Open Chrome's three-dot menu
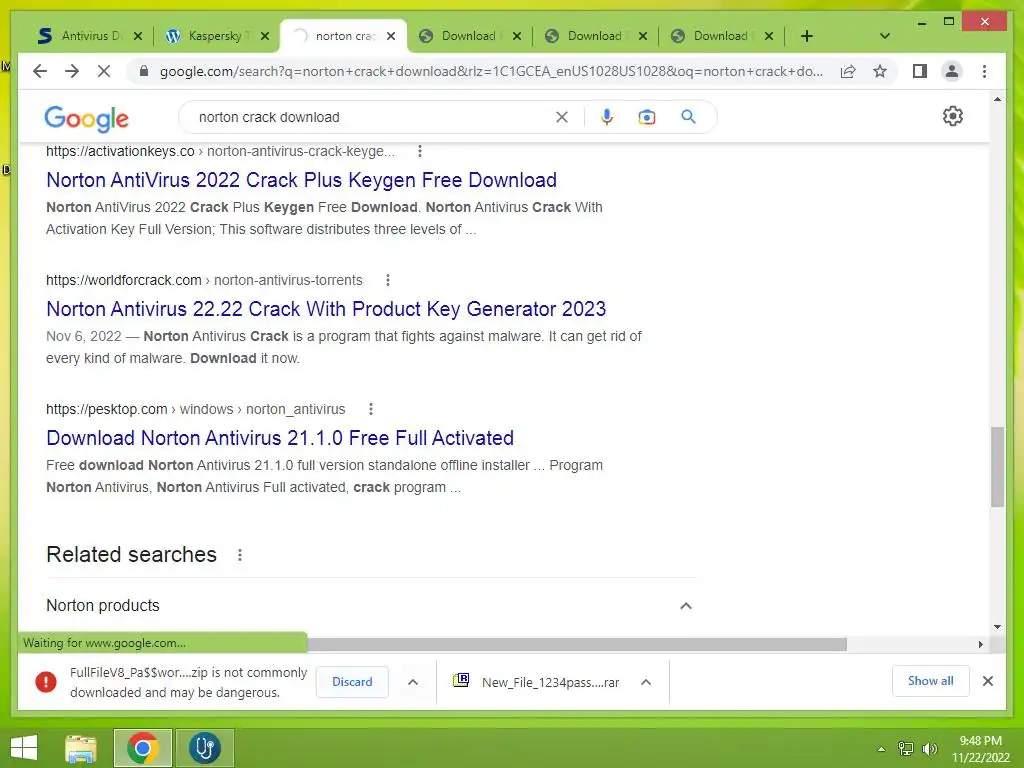 pyautogui.click(x=984, y=71)
